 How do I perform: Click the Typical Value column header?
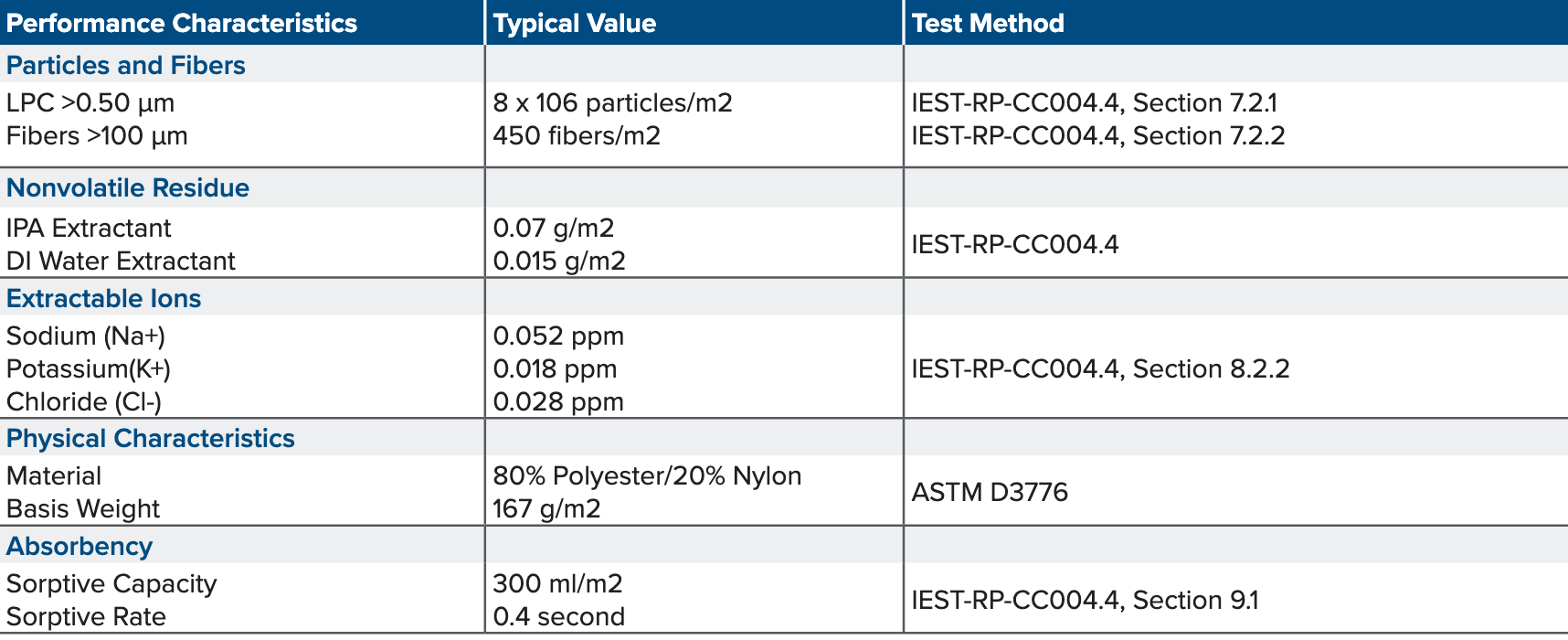tap(575, 23)
